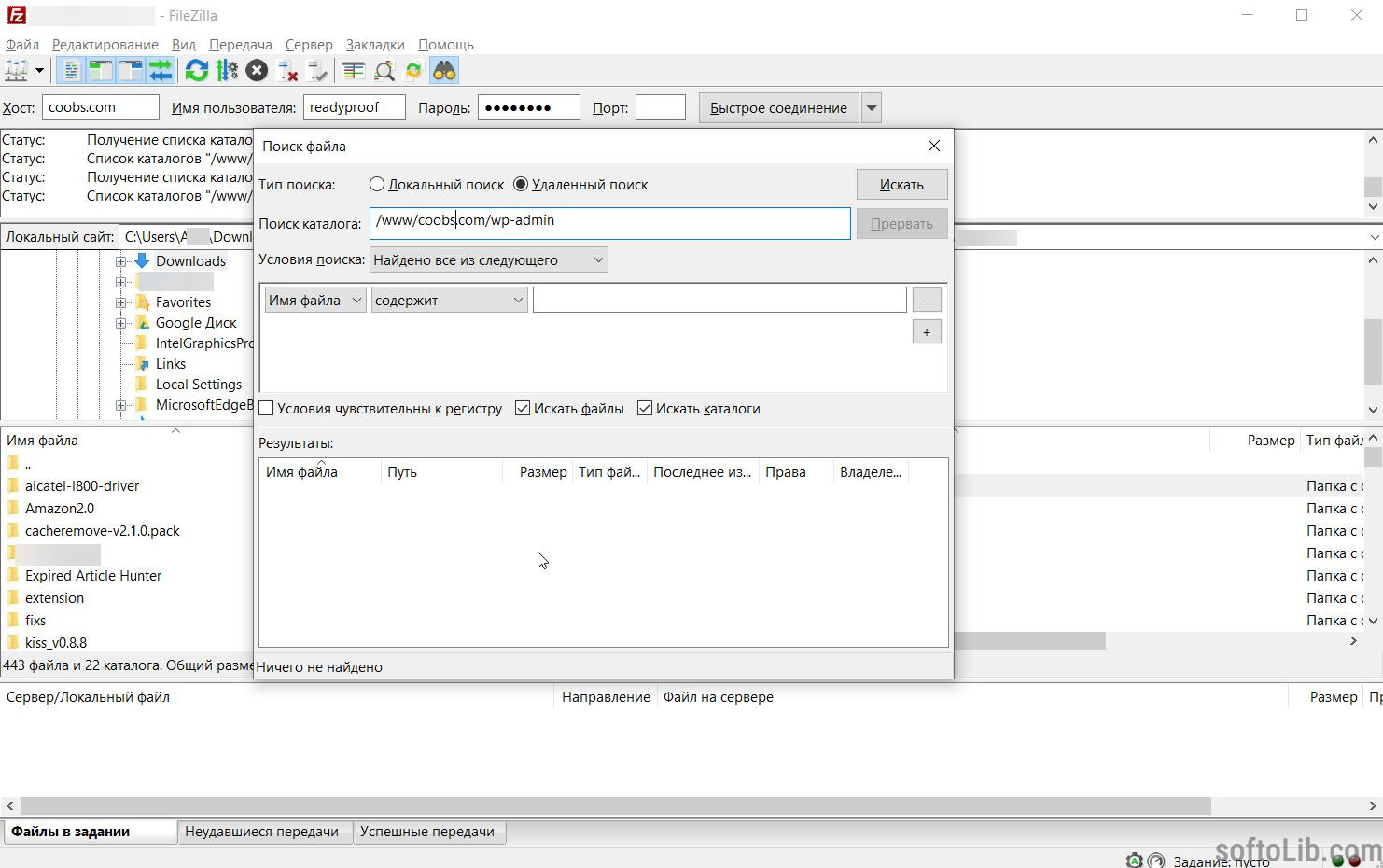Click Искать button
Screen dimensions: 1383x868
[x=901, y=185]
